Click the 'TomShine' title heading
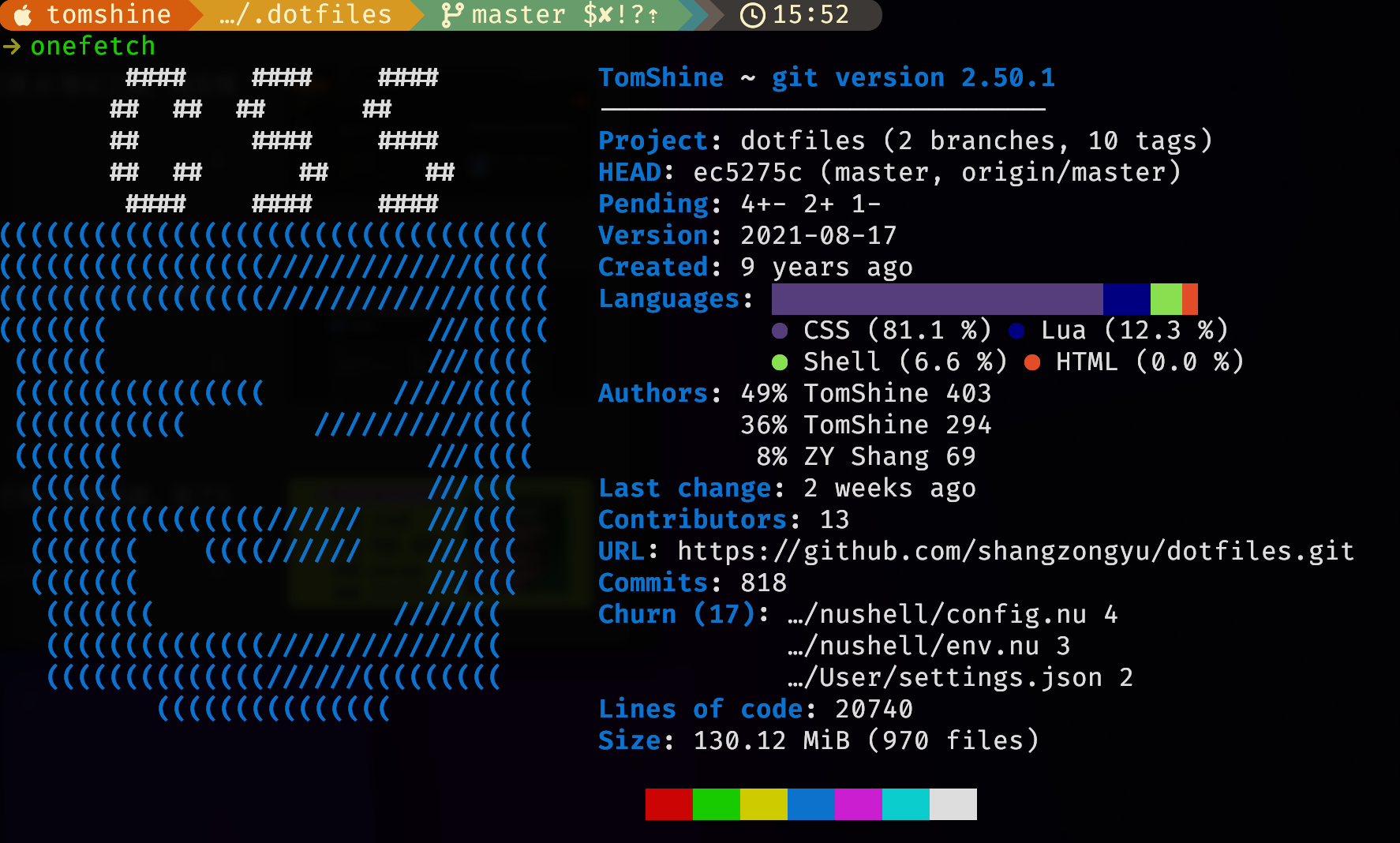Screen dimensions: 1400x843 tap(661, 77)
